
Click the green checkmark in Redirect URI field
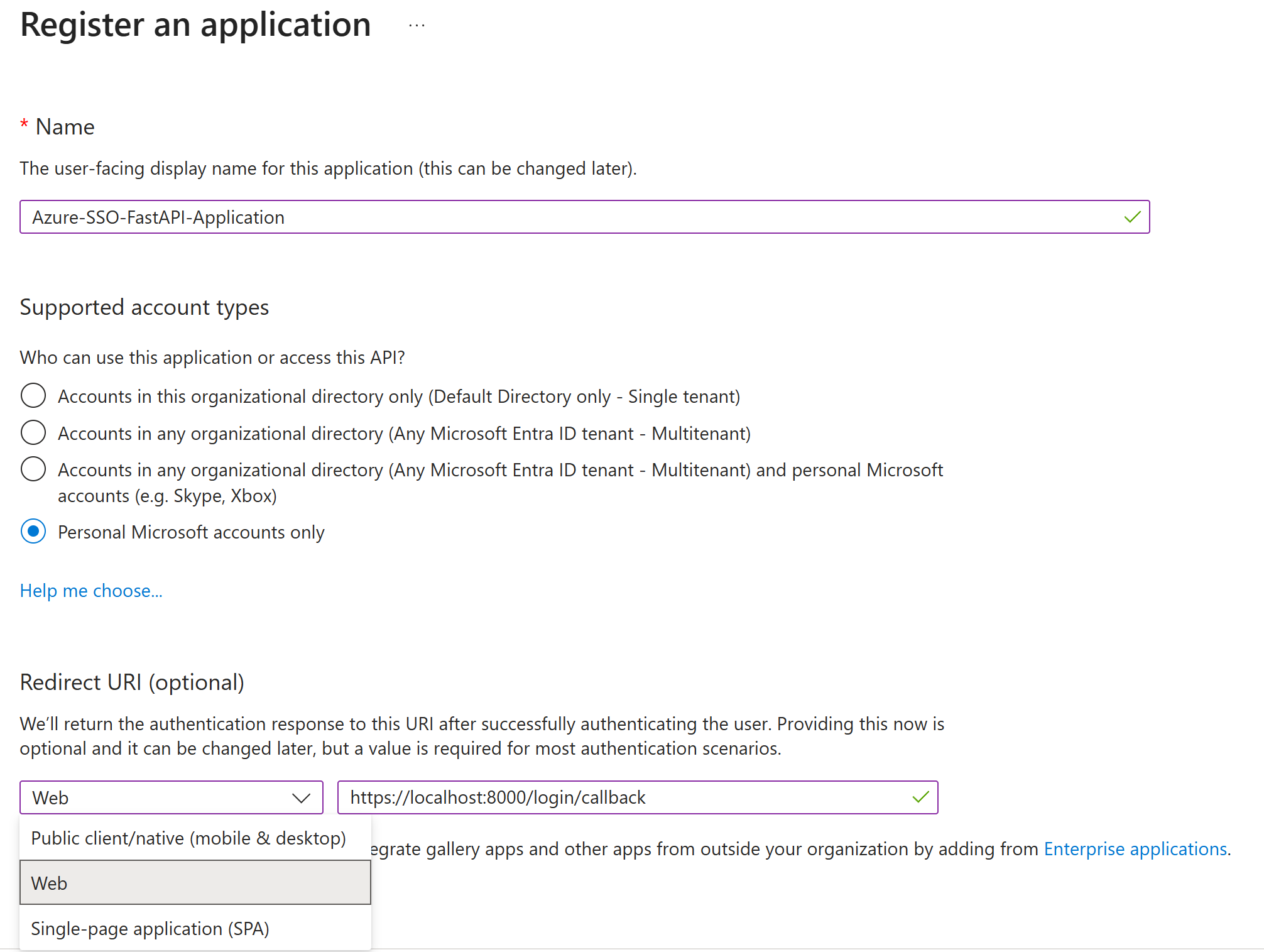[920, 797]
